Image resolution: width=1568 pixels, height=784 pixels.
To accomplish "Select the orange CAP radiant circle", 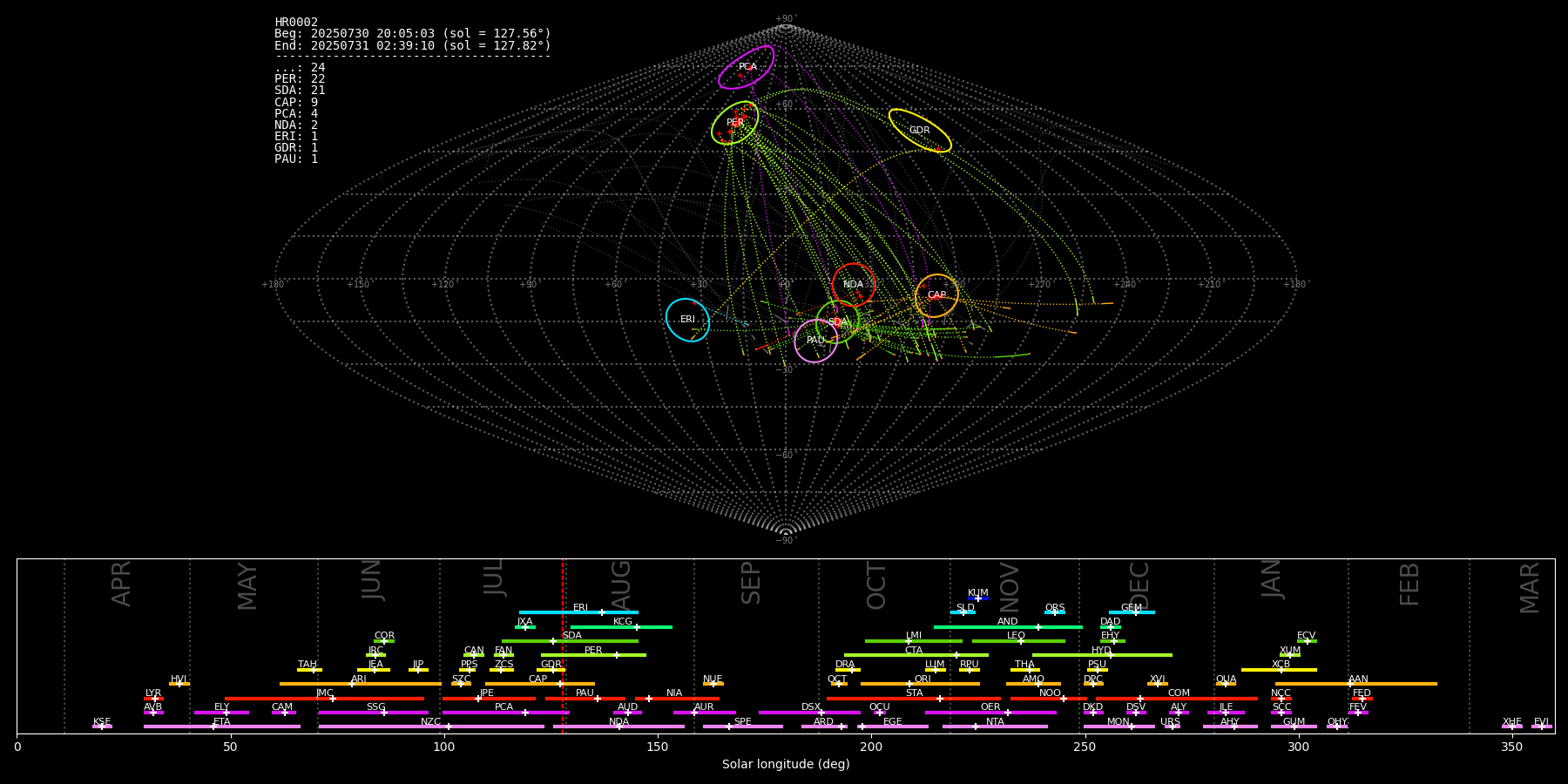I will (x=936, y=295).
